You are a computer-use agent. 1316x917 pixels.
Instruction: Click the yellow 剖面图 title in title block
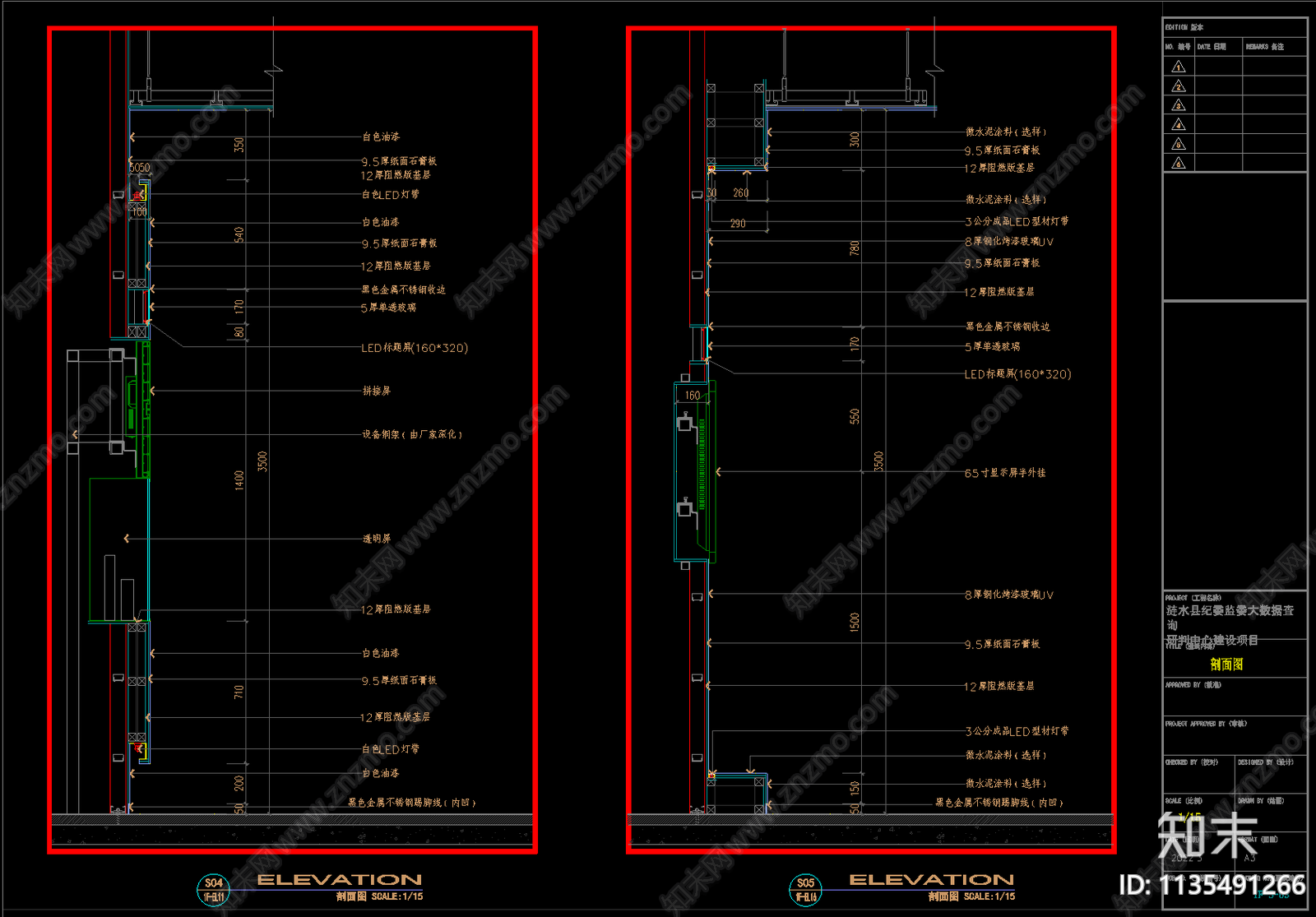[x=1226, y=665]
